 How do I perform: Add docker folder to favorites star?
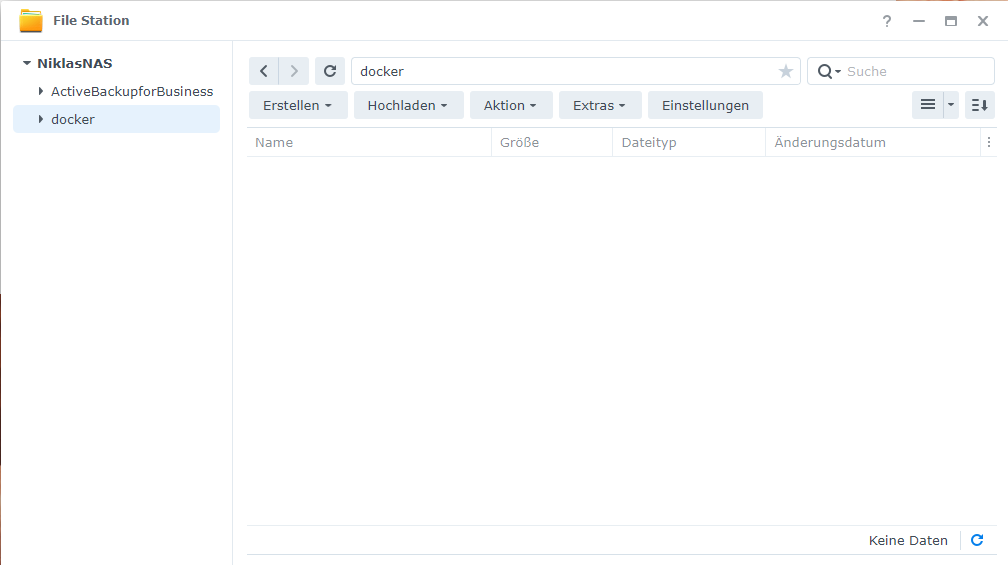786,71
